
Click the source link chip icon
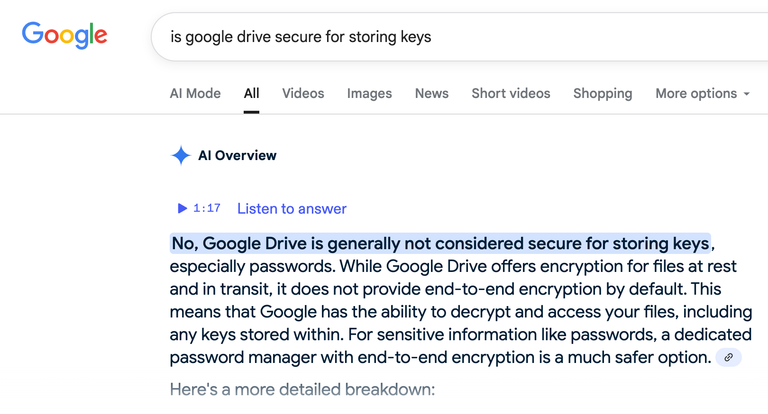728,357
